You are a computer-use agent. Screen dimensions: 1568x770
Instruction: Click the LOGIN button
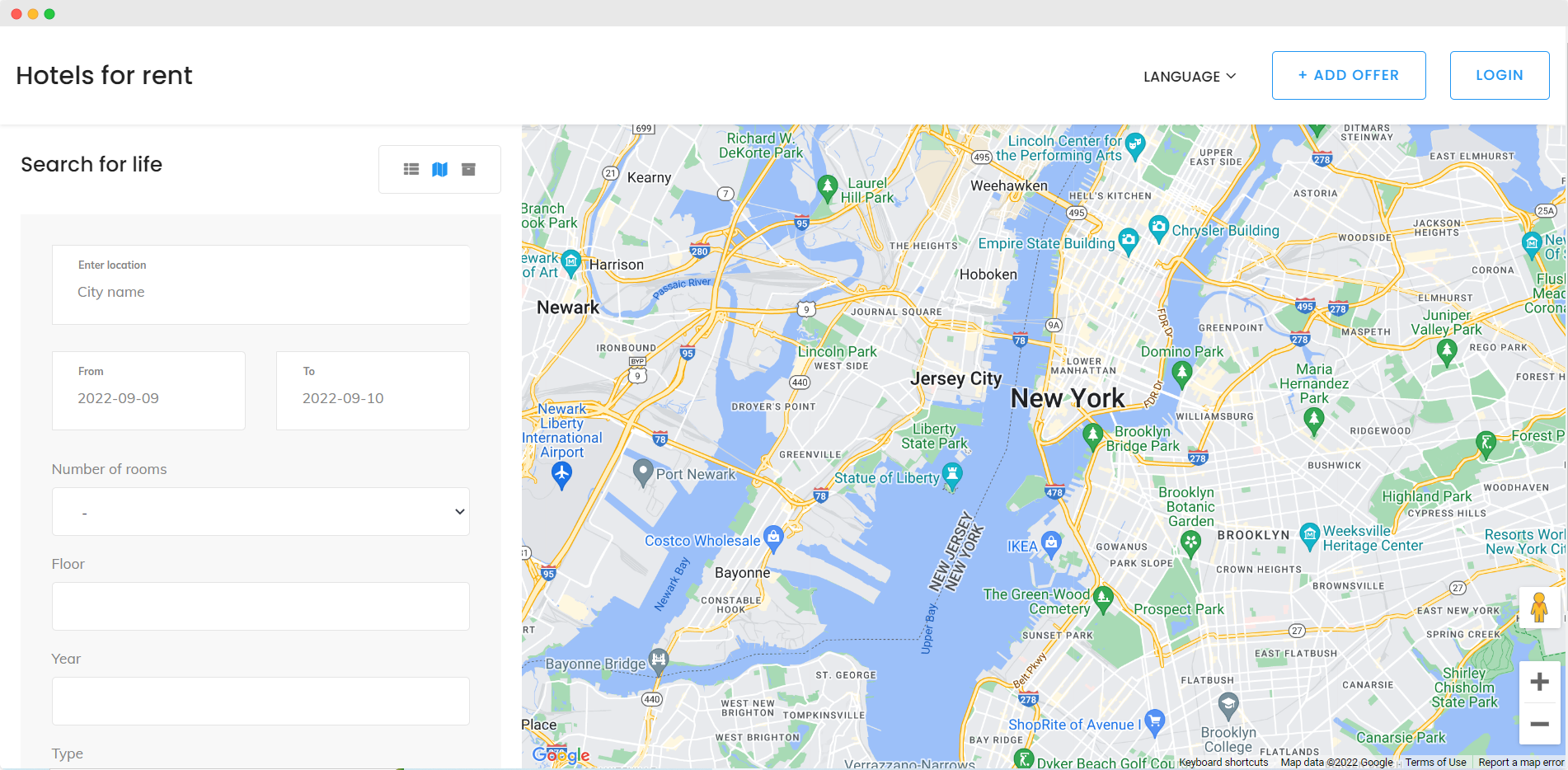tap(1500, 75)
